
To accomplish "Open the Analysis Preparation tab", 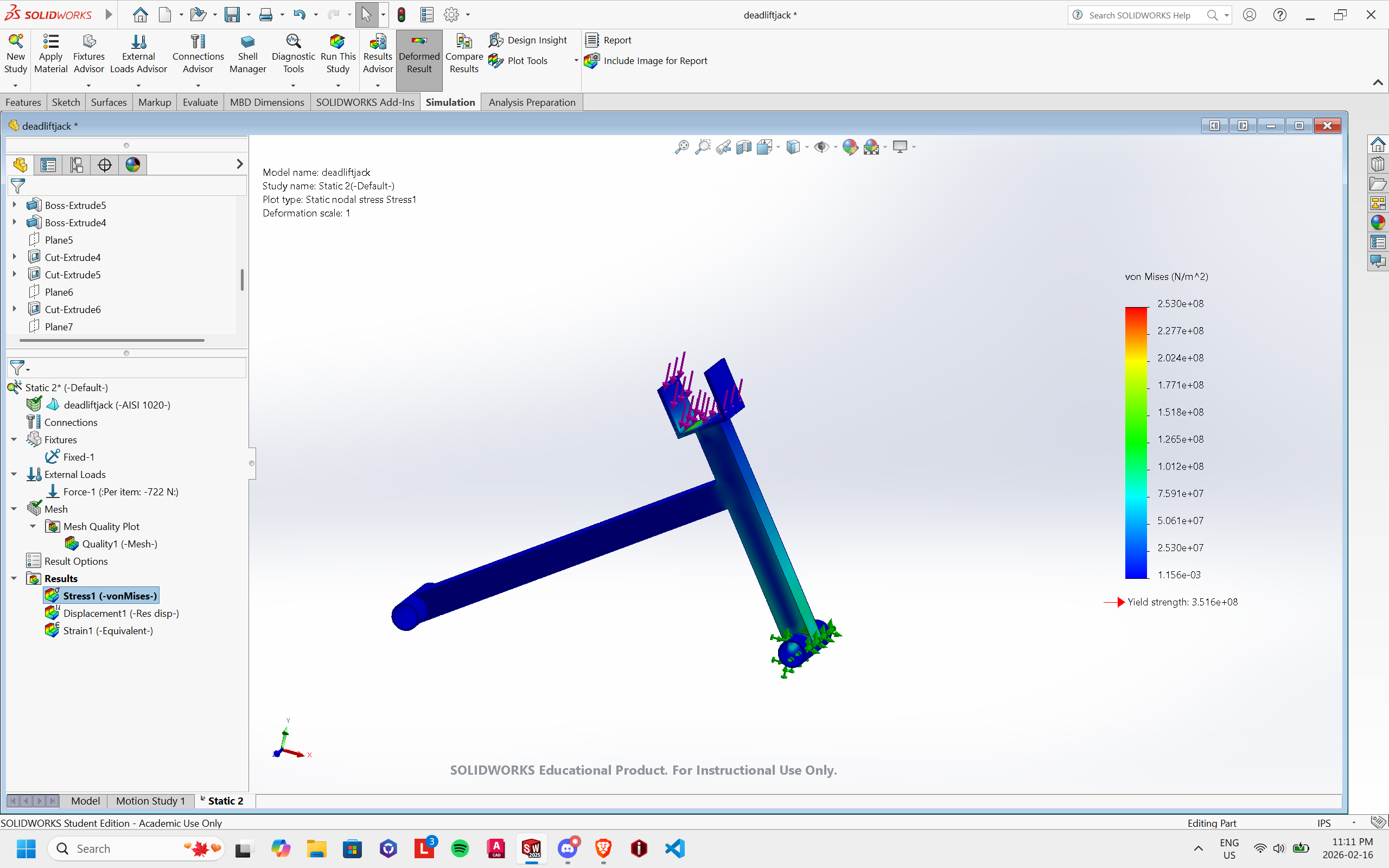I will pyautogui.click(x=532, y=102).
